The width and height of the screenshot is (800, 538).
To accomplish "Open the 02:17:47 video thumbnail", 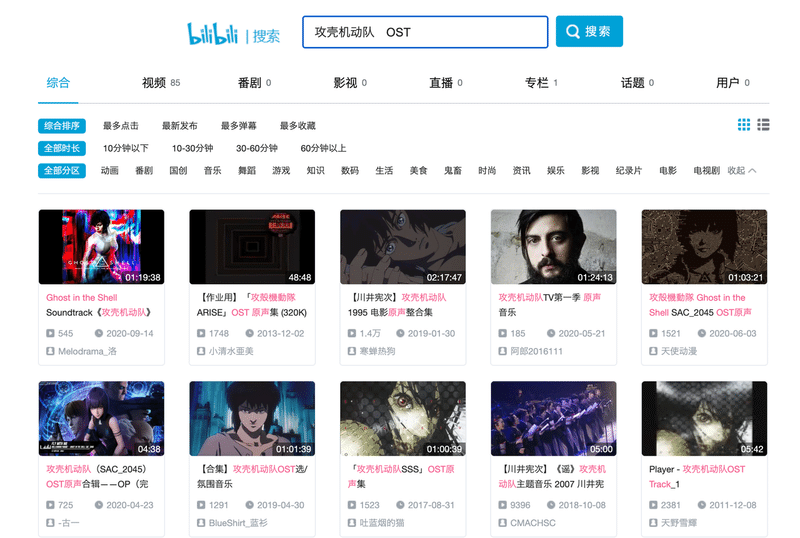I will tap(403, 247).
